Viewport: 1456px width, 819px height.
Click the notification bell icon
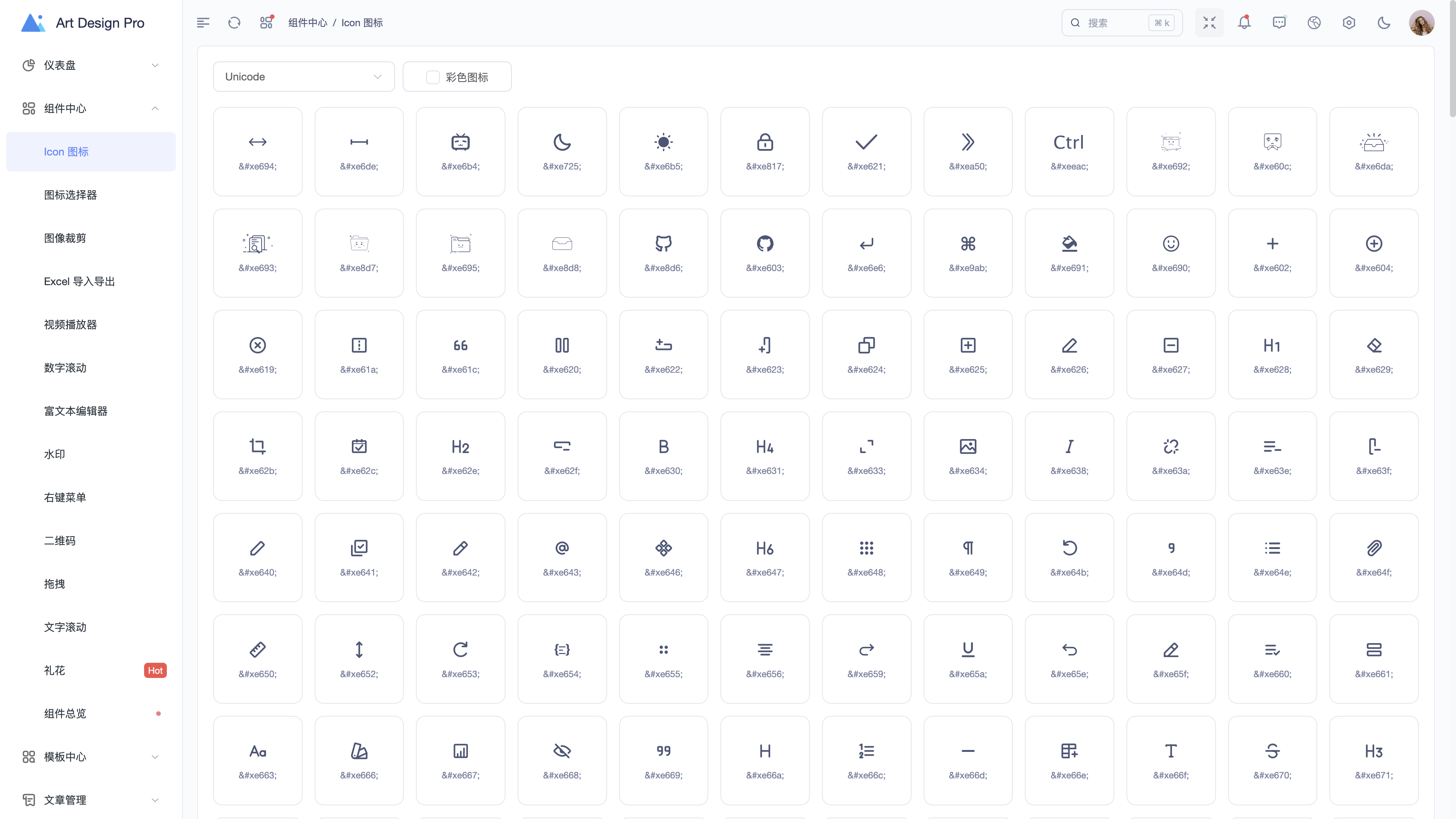click(1244, 23)
